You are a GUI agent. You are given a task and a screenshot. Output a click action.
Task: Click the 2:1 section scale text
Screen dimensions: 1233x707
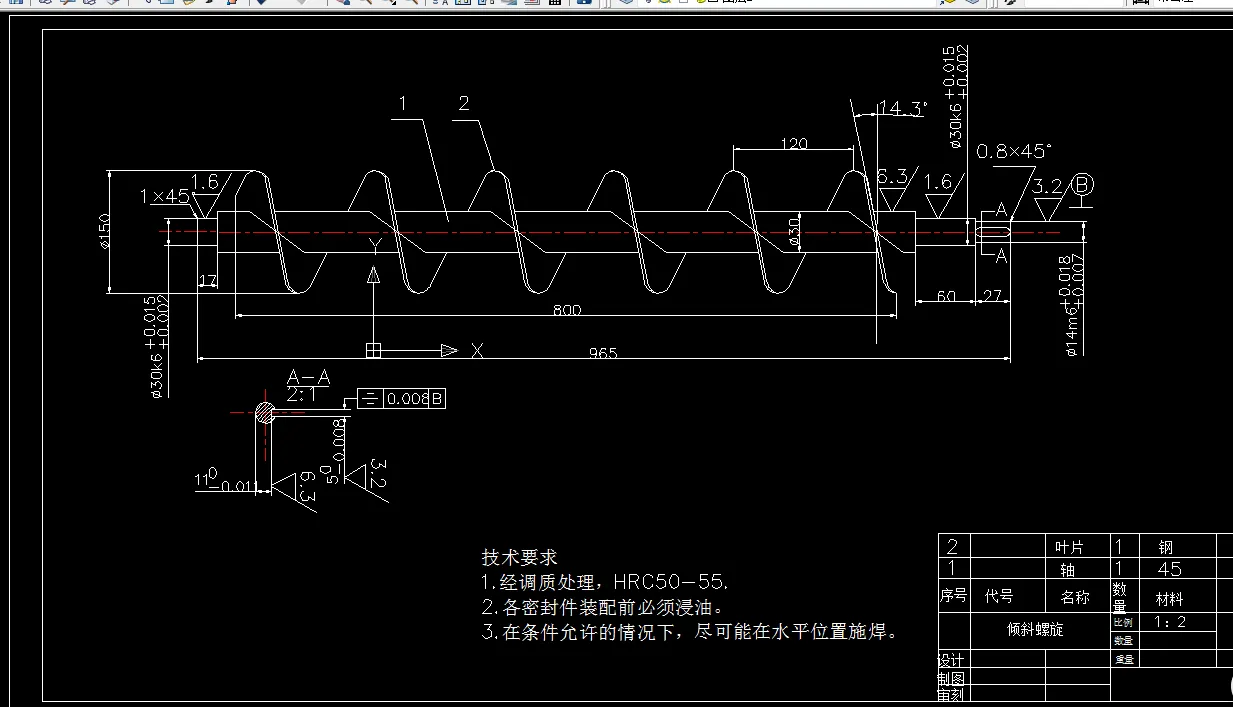(299, 394)
